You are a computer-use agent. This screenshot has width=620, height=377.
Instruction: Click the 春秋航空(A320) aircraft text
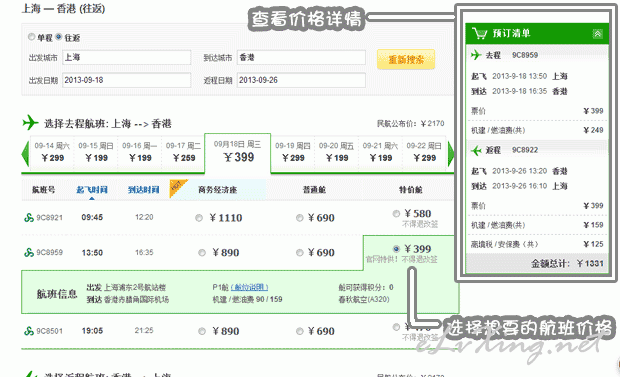tap(364, 299)
